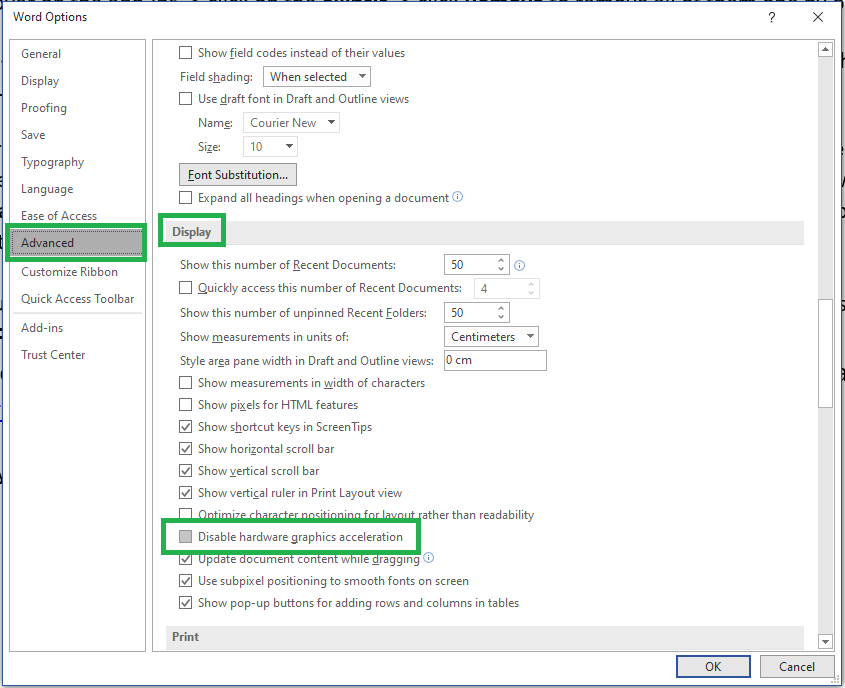The width and height of the screenshot is (845, 688).
Task: Open draft font Name dropdown Courier New
Action: click(x=292, y=123)
